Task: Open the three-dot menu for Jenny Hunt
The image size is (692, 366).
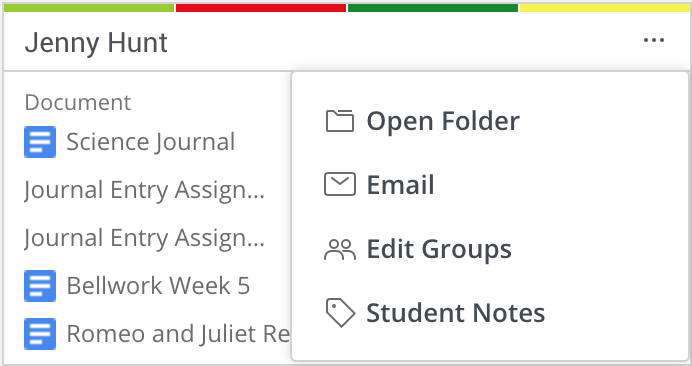Action: [x=654, y=40]
